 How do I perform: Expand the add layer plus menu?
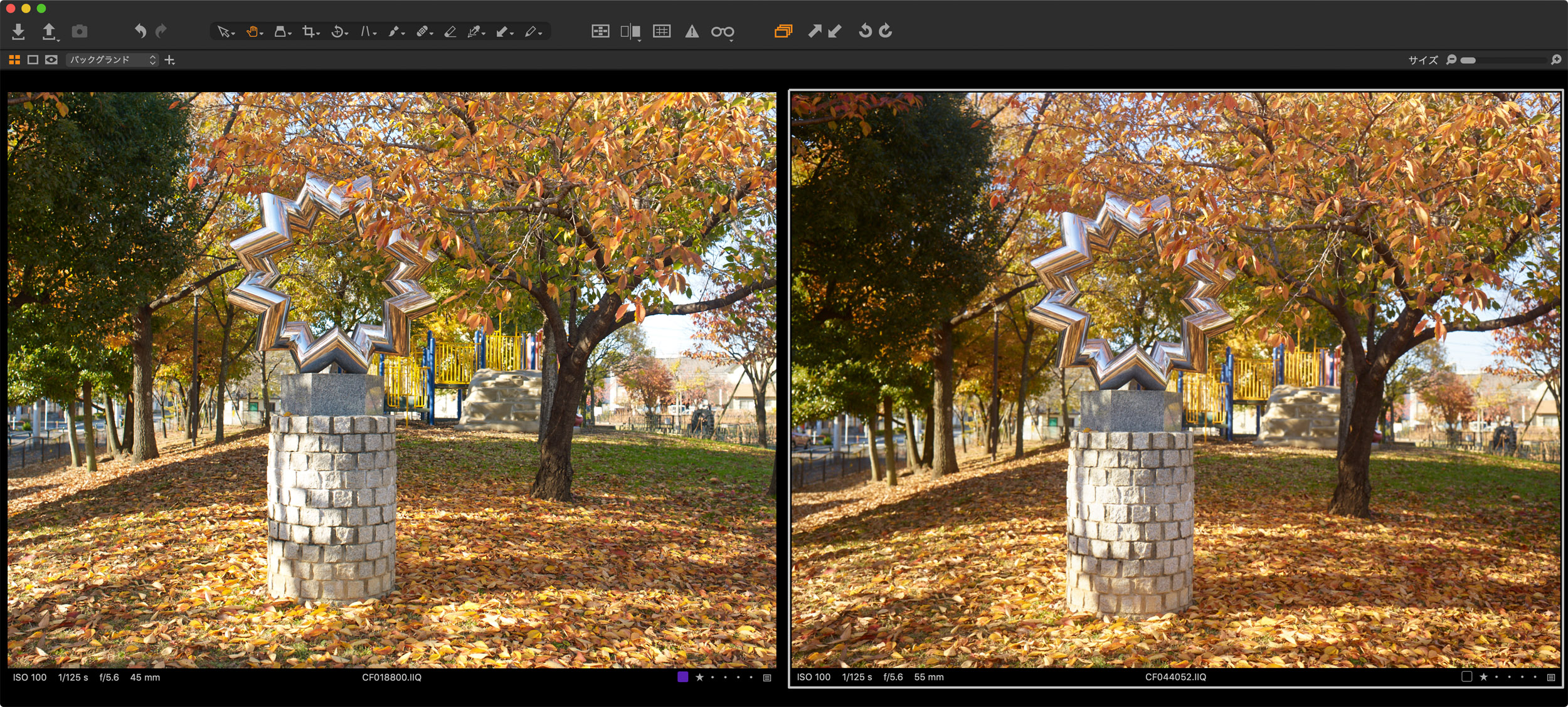(170, 60)
